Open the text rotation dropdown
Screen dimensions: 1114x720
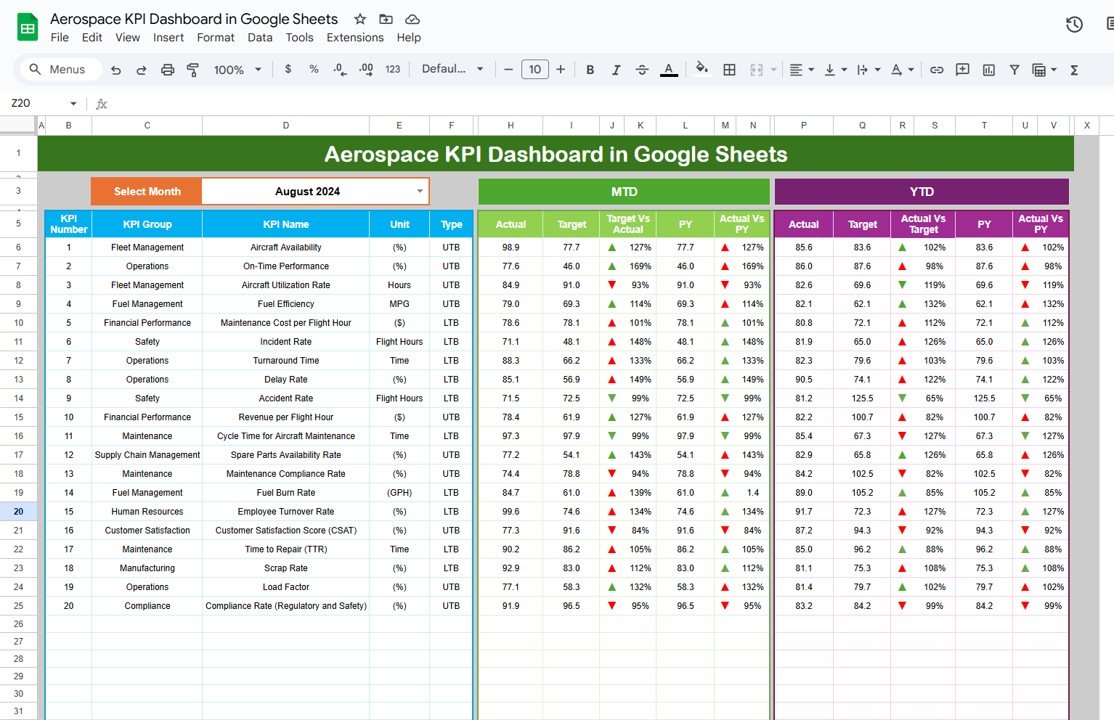[902, 70]
